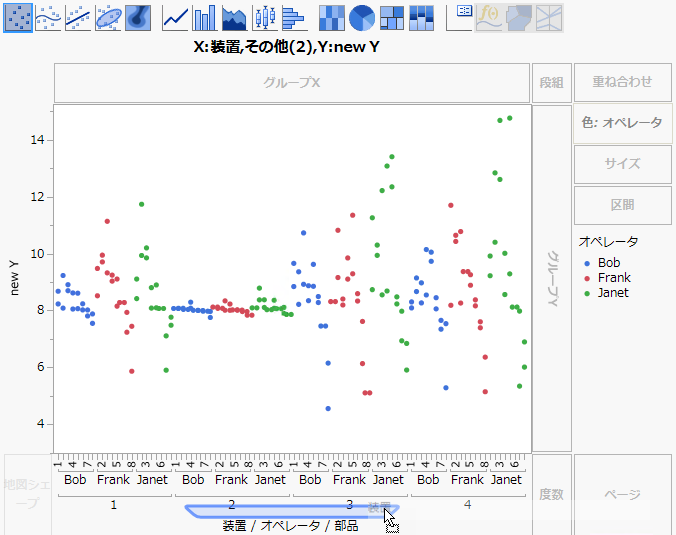
Task: Click the サイズ size drop zone
Action: [622, 164]
